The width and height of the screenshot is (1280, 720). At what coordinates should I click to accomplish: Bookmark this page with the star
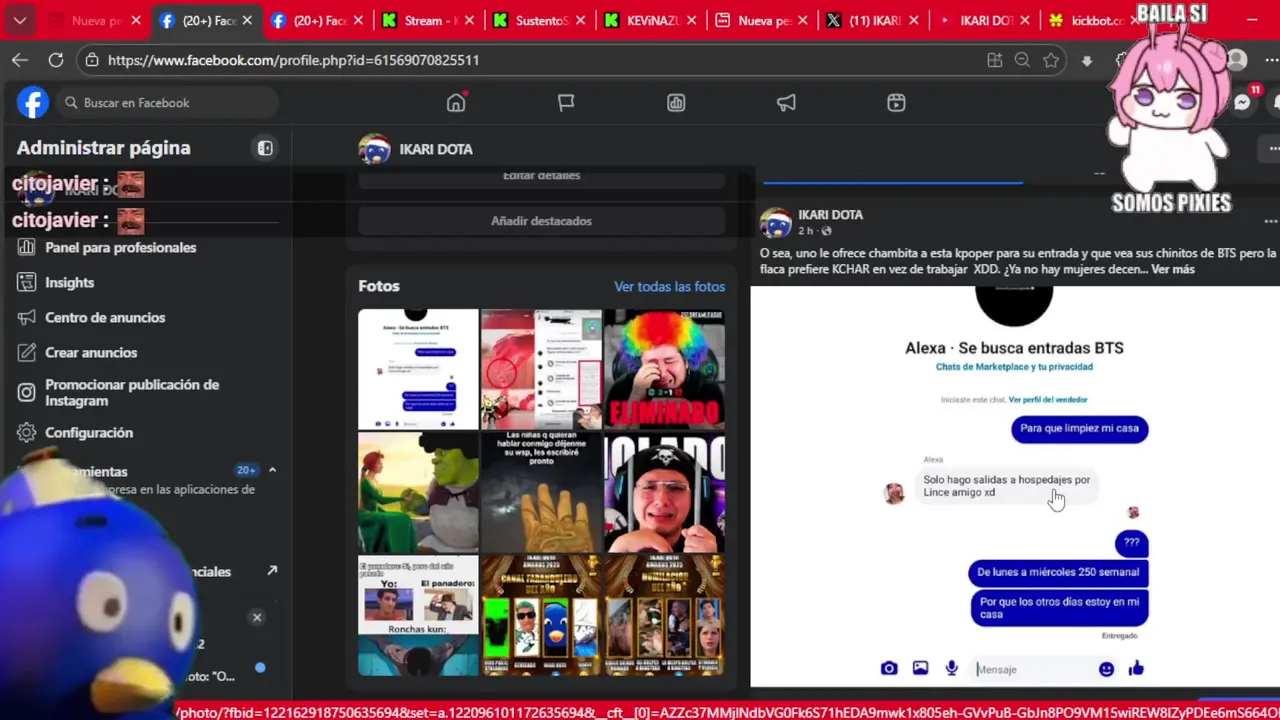tap(1051, 60)
